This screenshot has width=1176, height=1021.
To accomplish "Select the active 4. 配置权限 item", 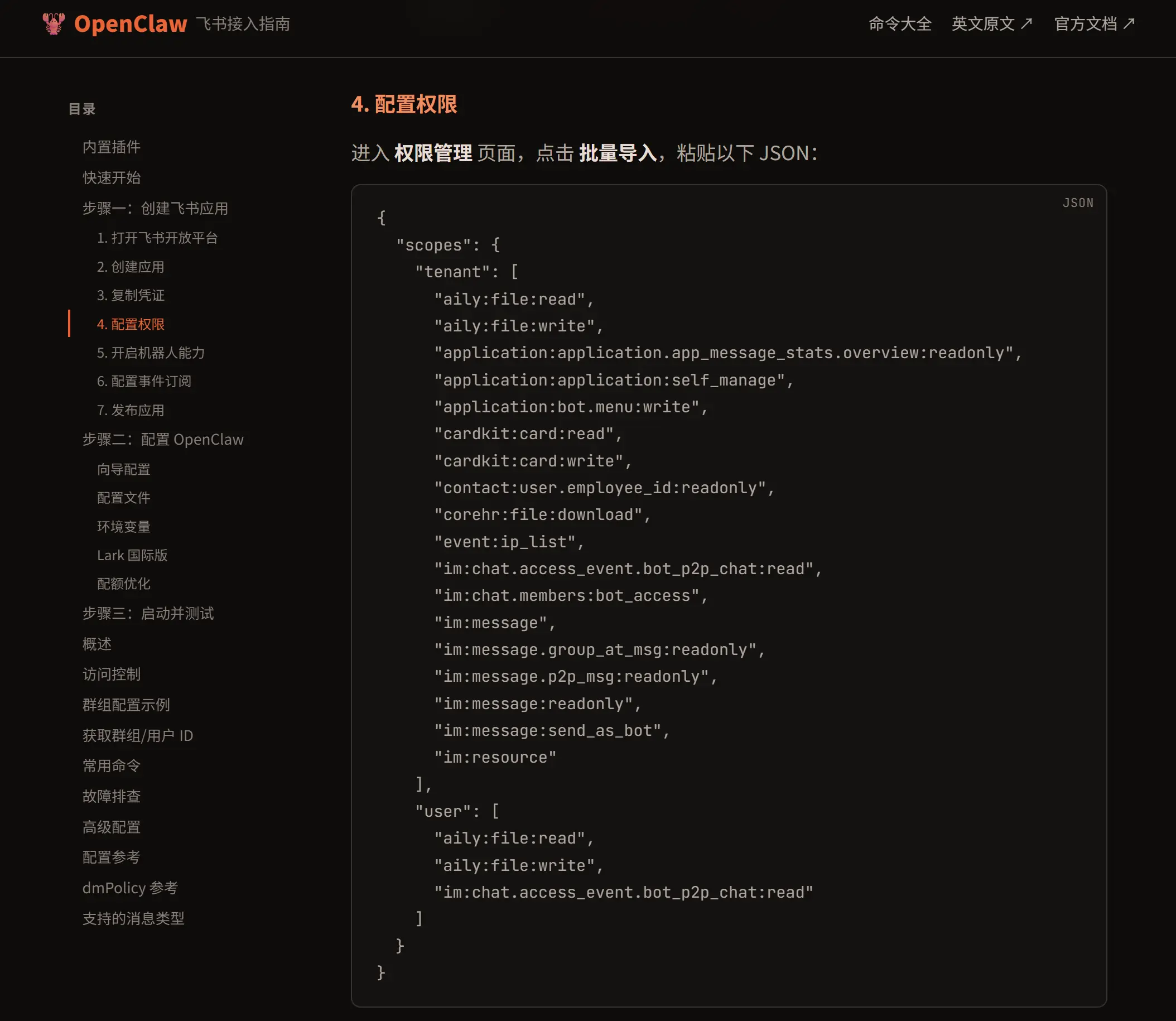I will tap(131, 324).
